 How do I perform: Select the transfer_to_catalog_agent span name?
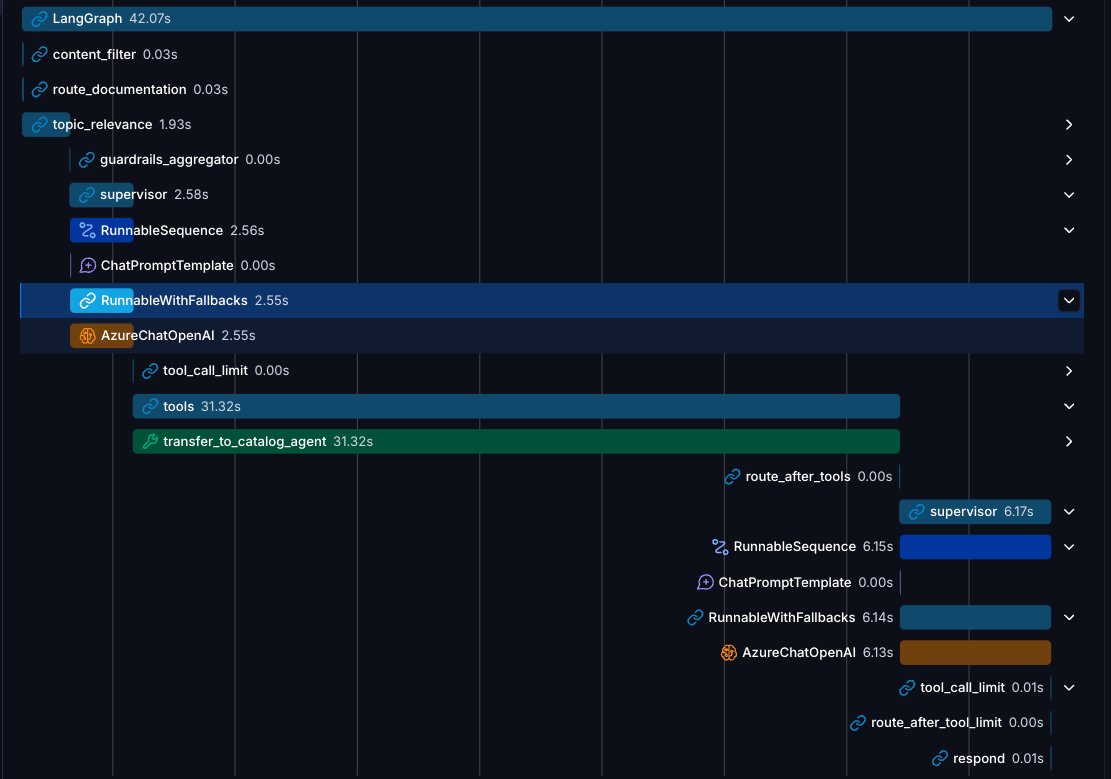point(244,442)
